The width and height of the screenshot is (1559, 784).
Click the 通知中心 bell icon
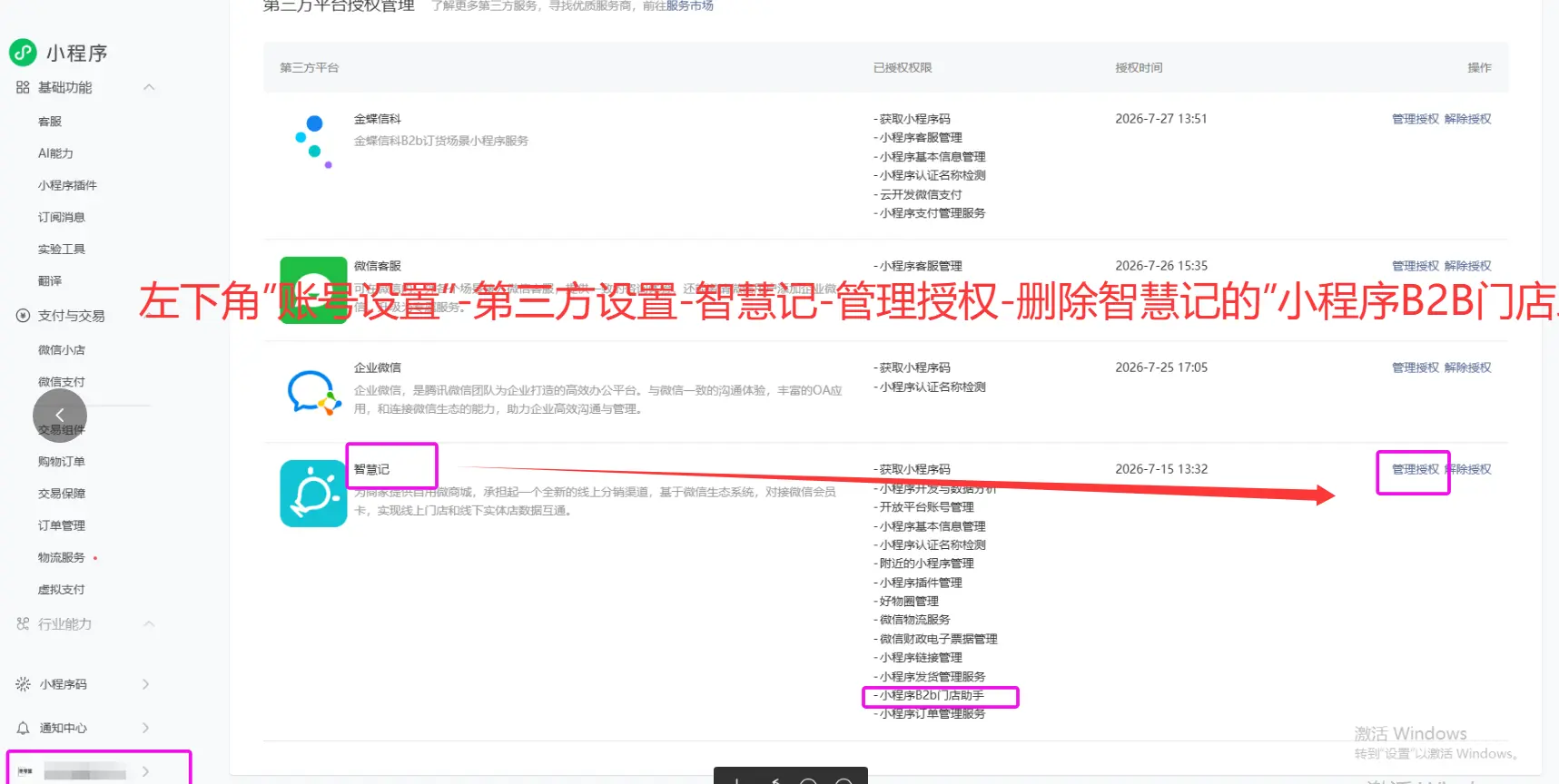pos(23,728)
